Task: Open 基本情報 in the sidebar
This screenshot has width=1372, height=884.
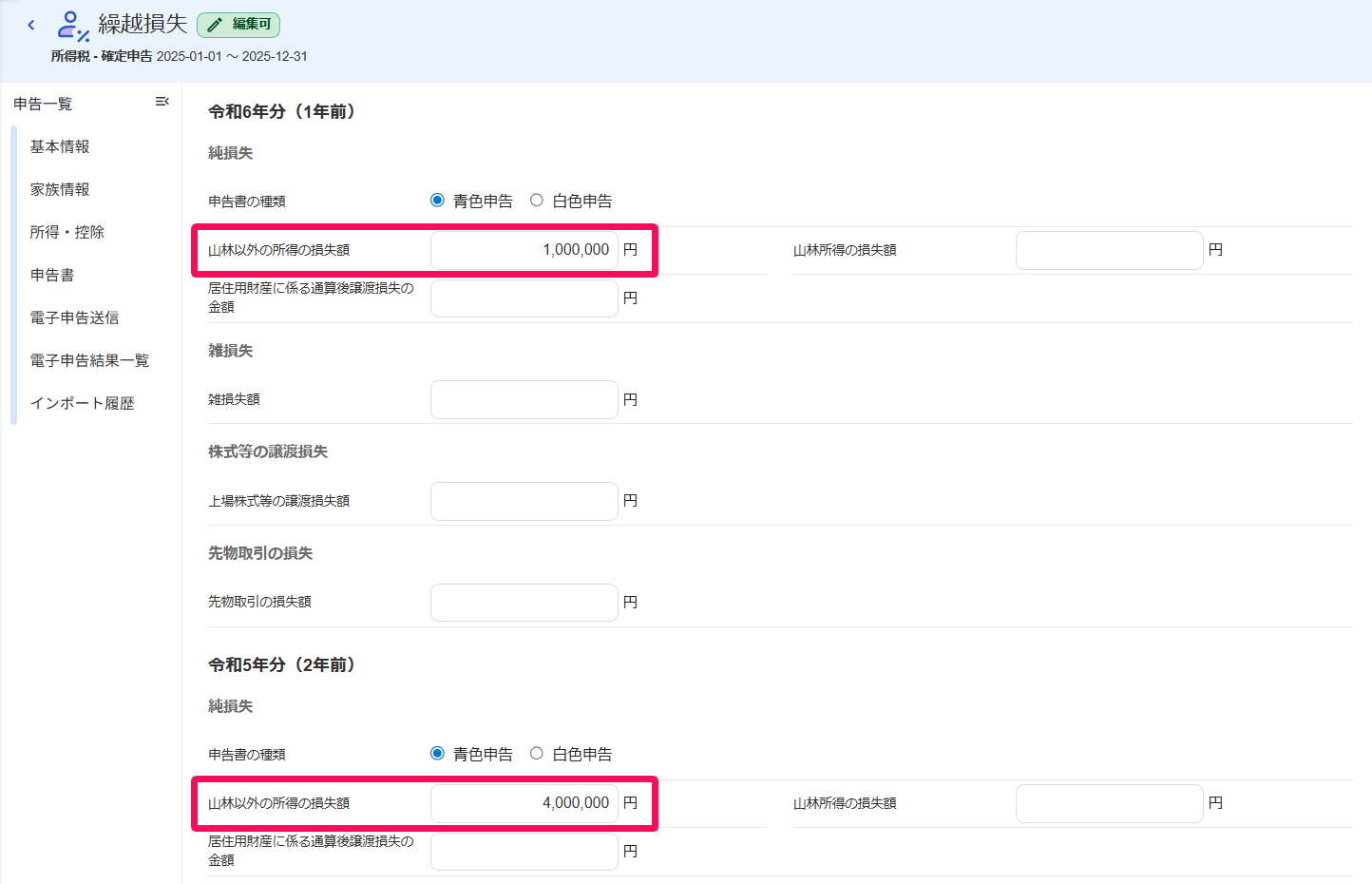Action: pyautogui.click(x=60, y=146)
